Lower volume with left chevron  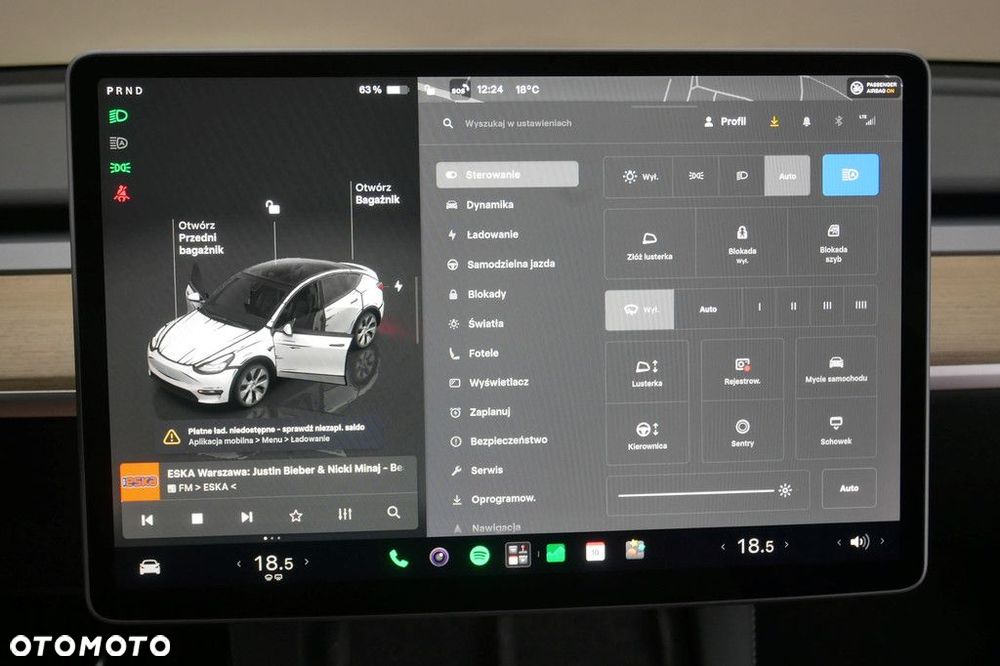[839, 542]
